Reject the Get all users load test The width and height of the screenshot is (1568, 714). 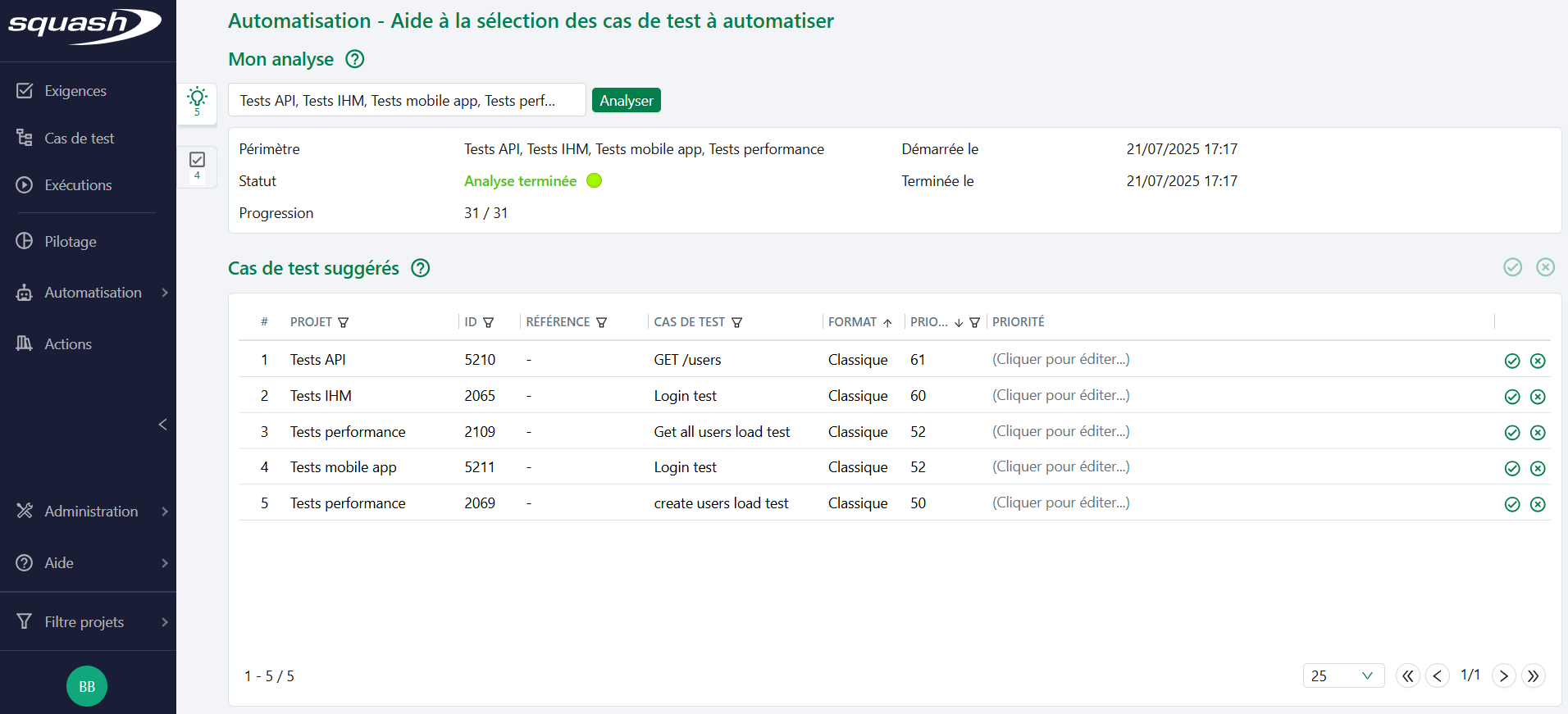pos(1538,433)
